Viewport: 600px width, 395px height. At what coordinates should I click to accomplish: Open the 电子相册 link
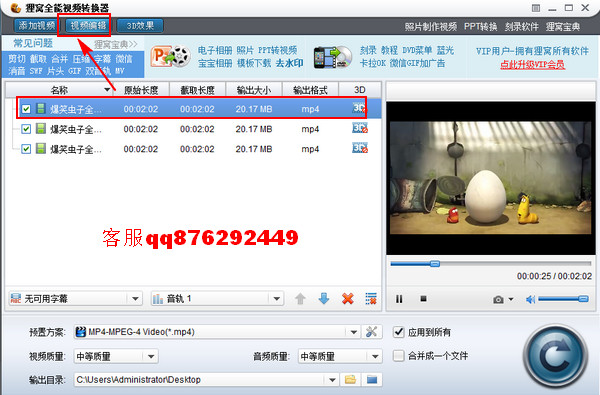pyautogui.click(x=215, y=50)
